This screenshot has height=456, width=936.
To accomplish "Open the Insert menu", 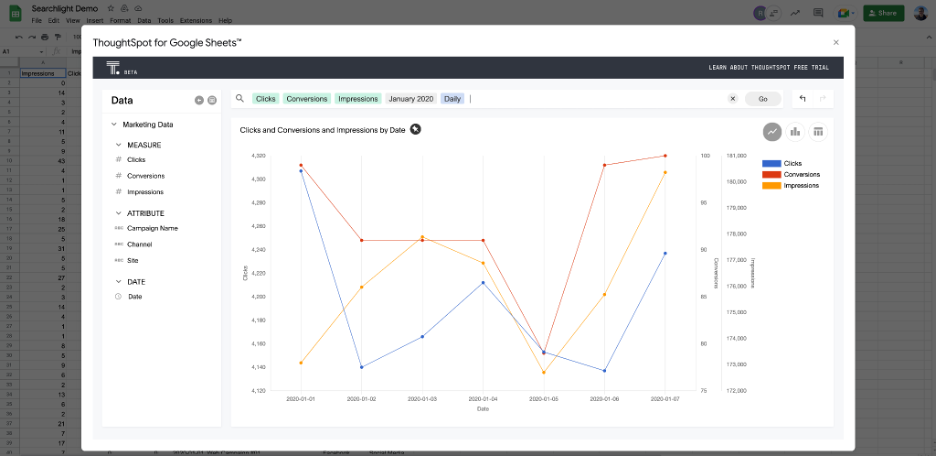I will click(95, 20).
